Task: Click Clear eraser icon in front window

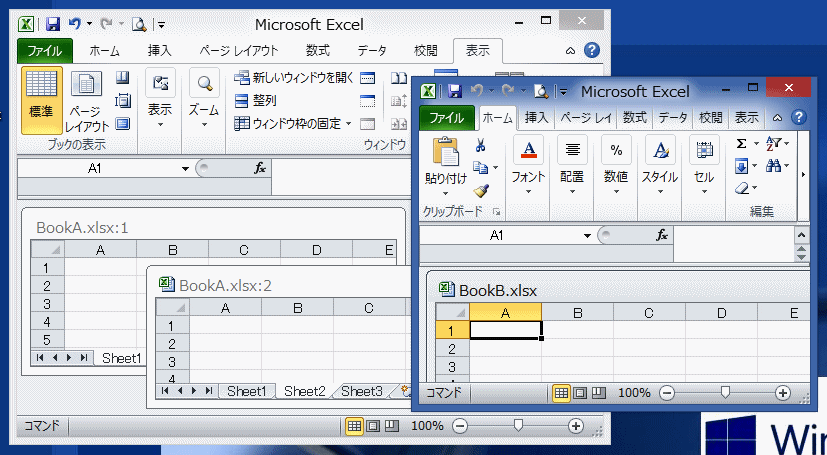Action: click(x=742, y=188)
